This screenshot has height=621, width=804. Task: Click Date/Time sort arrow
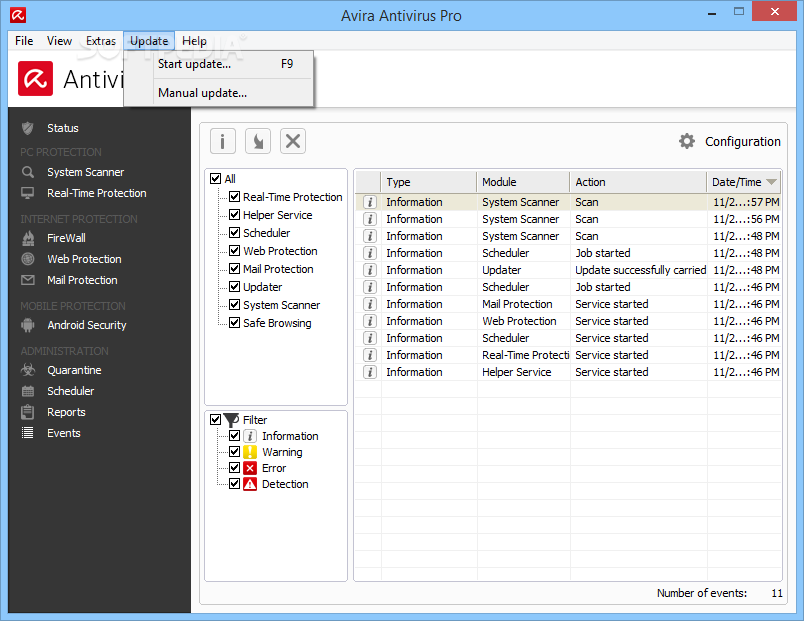pyautogui.click(x=771, y=182)
